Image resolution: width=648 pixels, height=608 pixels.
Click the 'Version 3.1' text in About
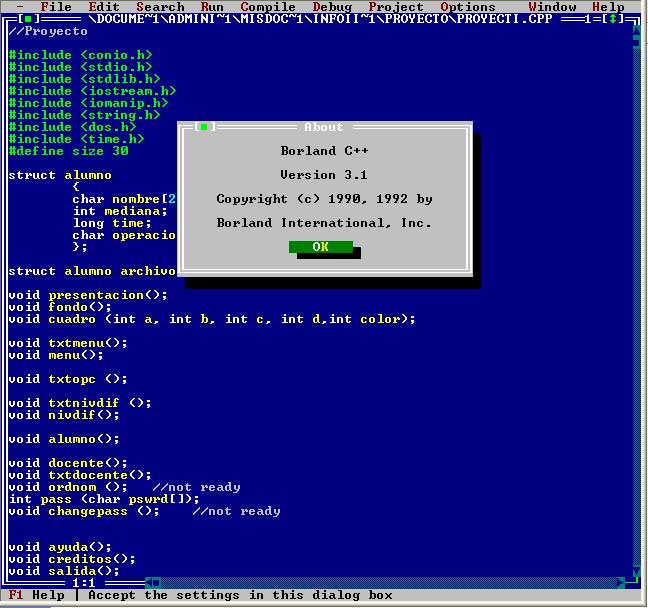(324, 175)
